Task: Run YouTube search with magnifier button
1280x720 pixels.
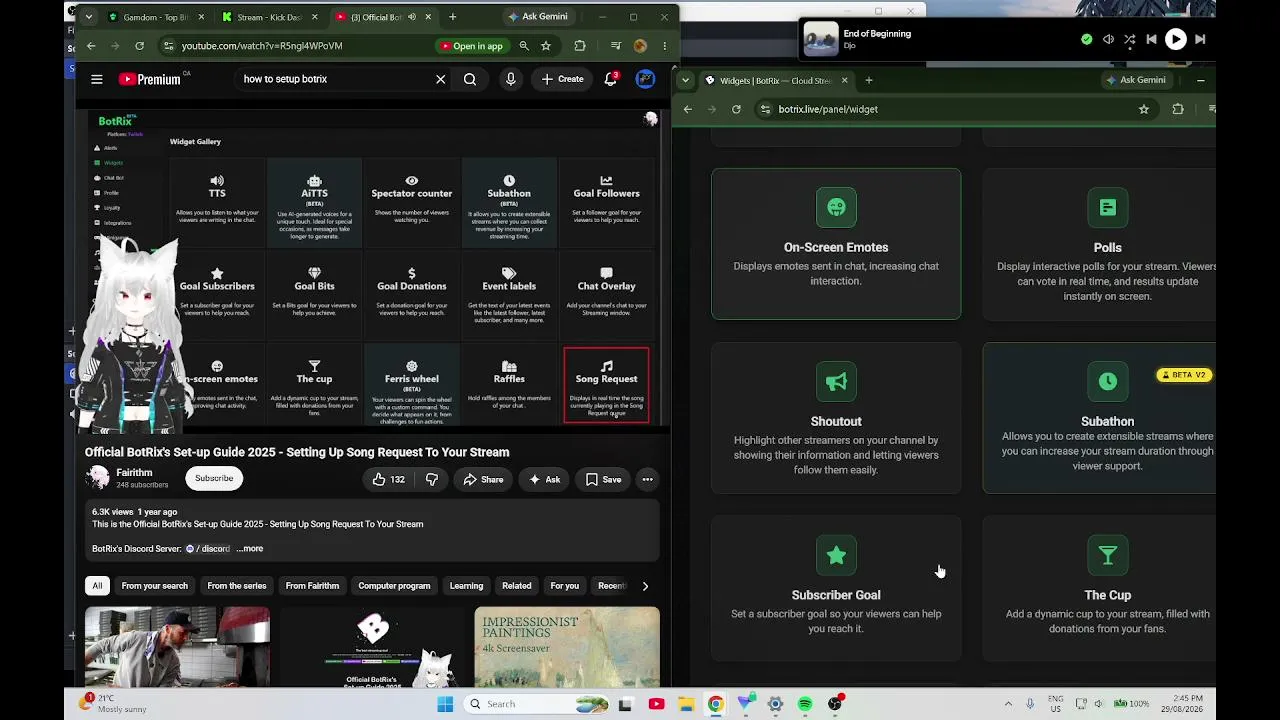Action: (470, 79)
